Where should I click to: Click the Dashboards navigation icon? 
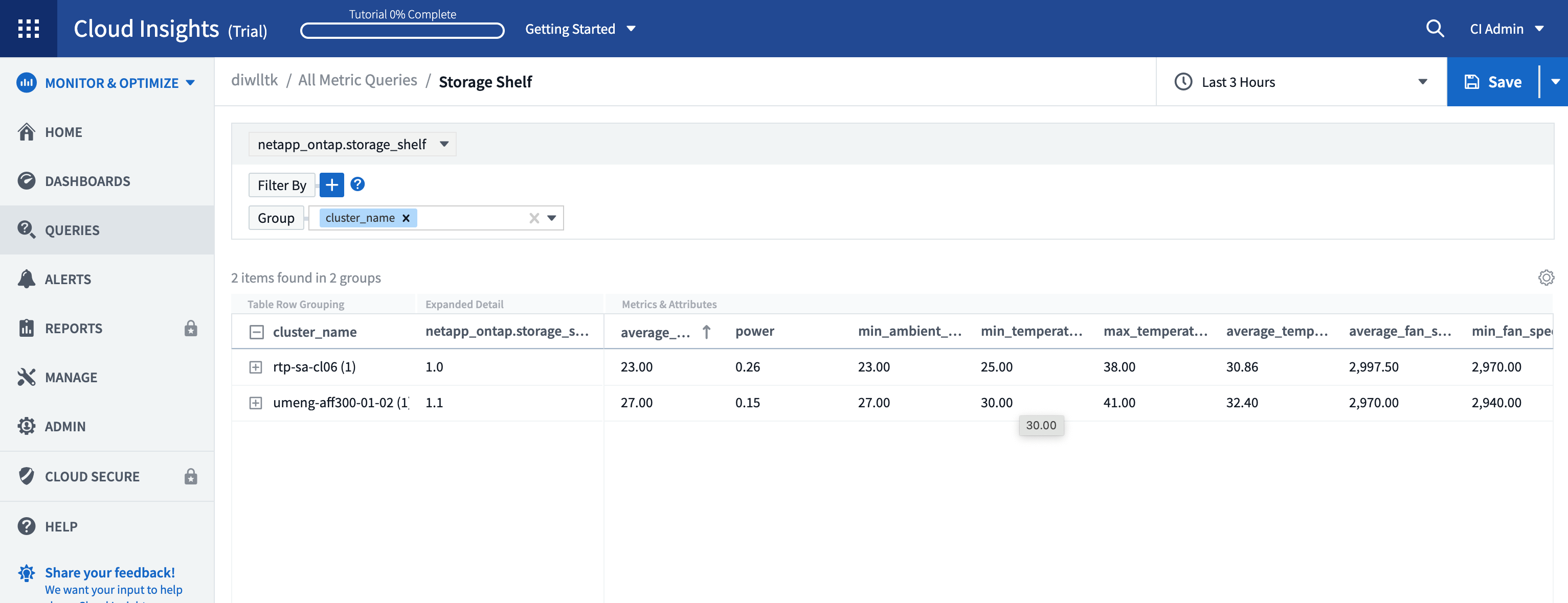tap(27, 180)
